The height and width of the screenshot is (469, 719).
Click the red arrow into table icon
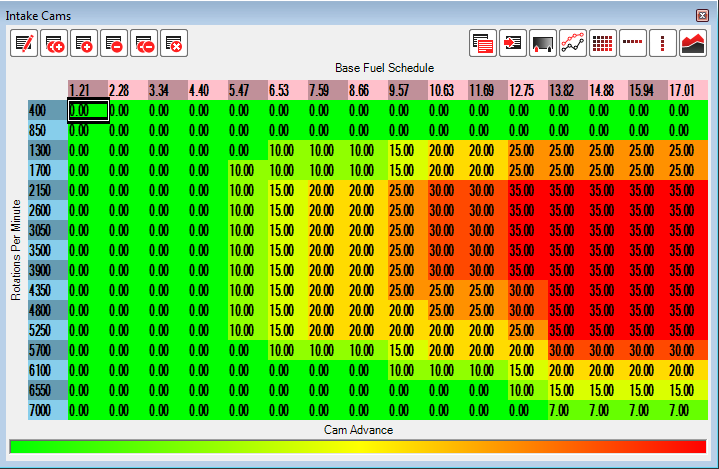[513, 44]
